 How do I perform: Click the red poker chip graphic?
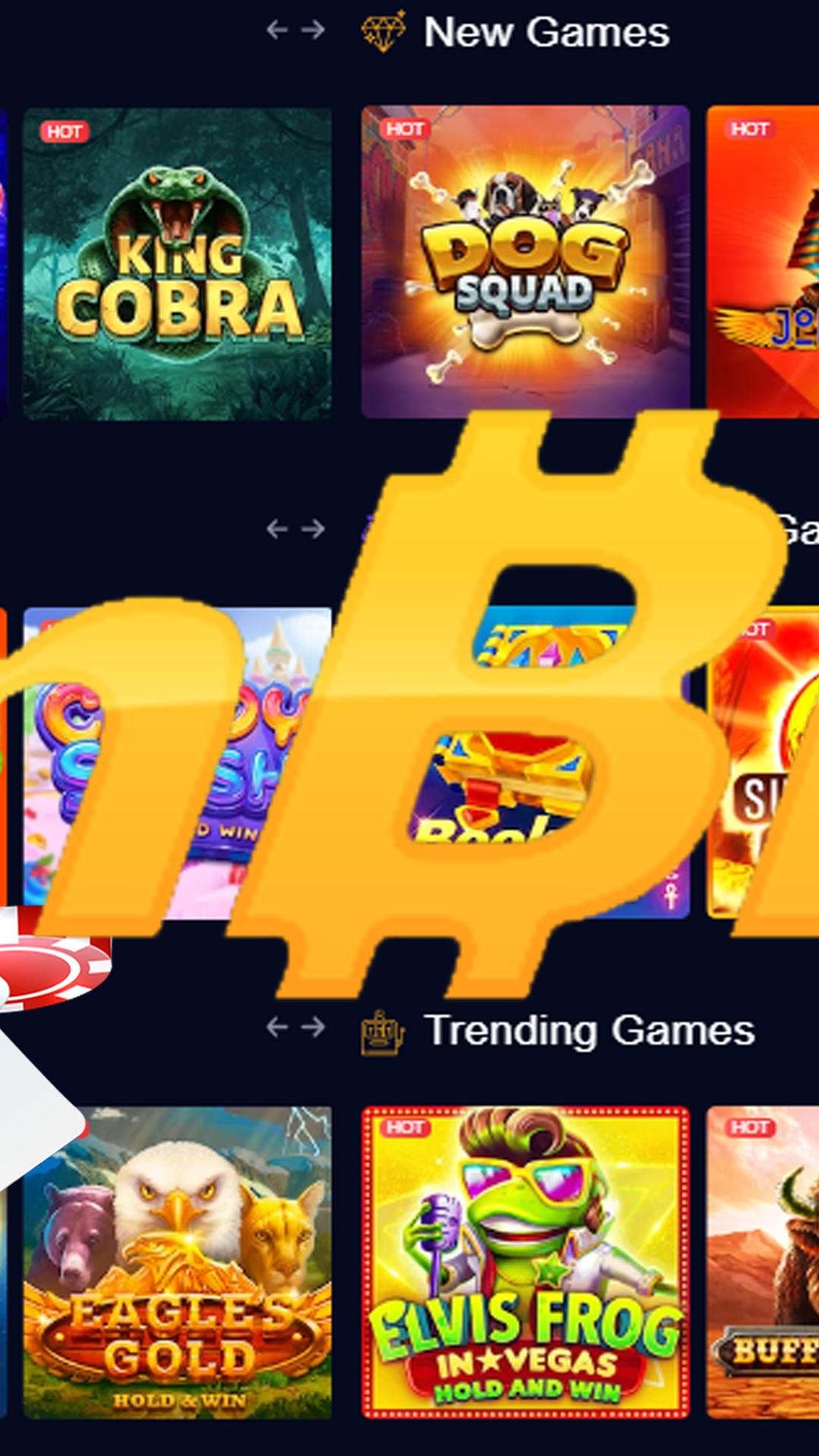pos(53,959)
